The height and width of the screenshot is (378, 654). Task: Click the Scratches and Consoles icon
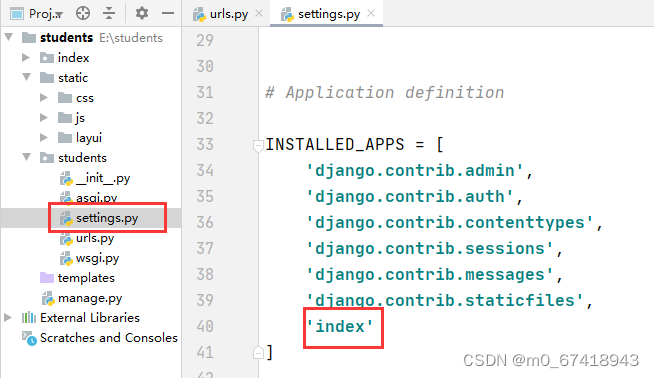(29, 338)
